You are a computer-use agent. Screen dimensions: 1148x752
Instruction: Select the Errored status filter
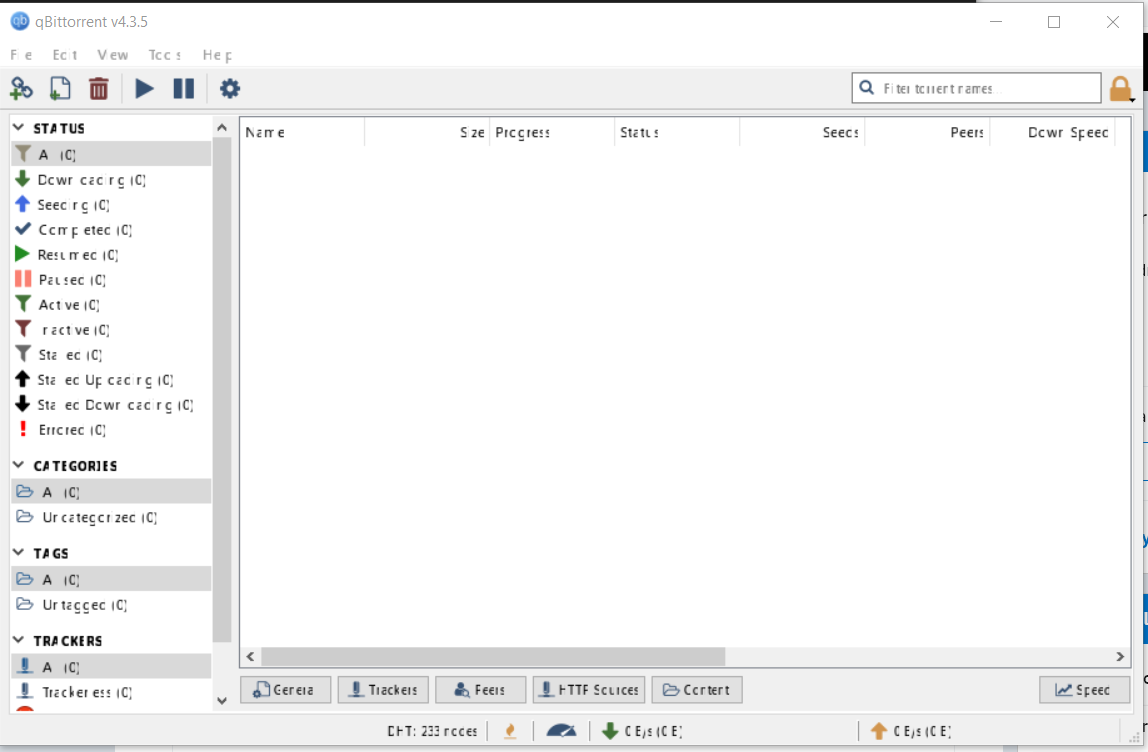tap(111, 429)
